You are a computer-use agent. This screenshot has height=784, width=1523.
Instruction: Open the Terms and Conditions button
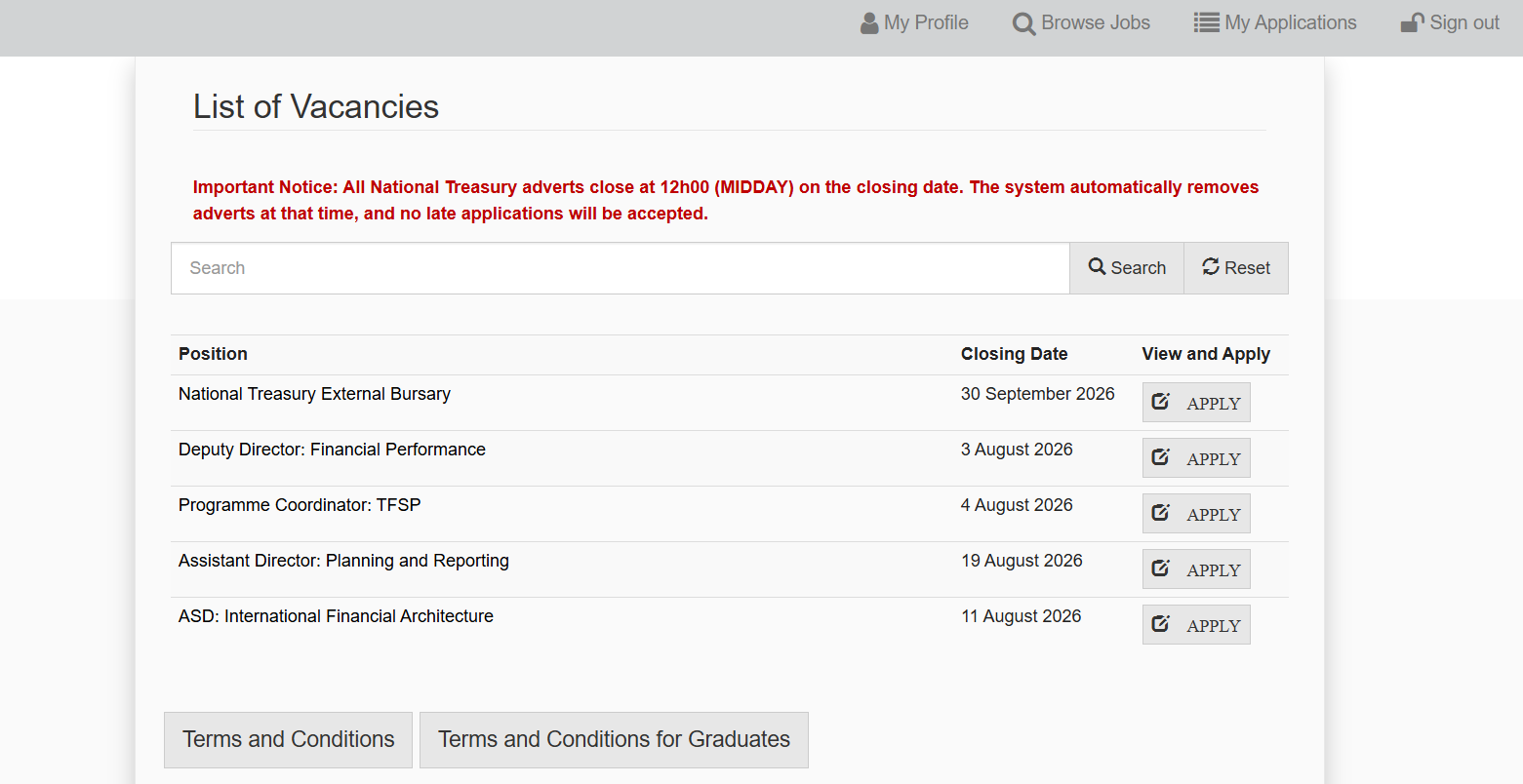pos(288,740)
